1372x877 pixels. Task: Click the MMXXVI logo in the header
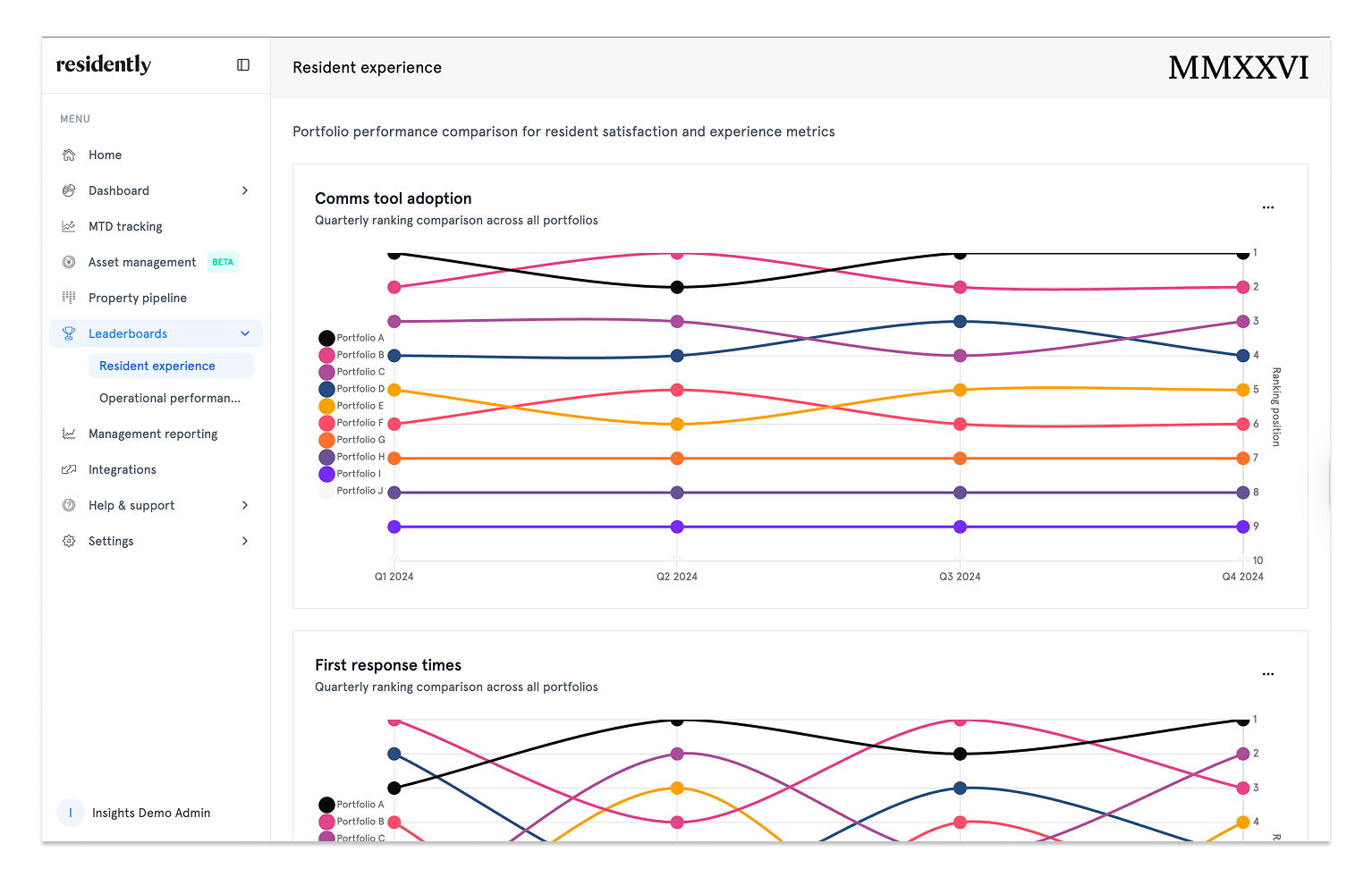1239,68
